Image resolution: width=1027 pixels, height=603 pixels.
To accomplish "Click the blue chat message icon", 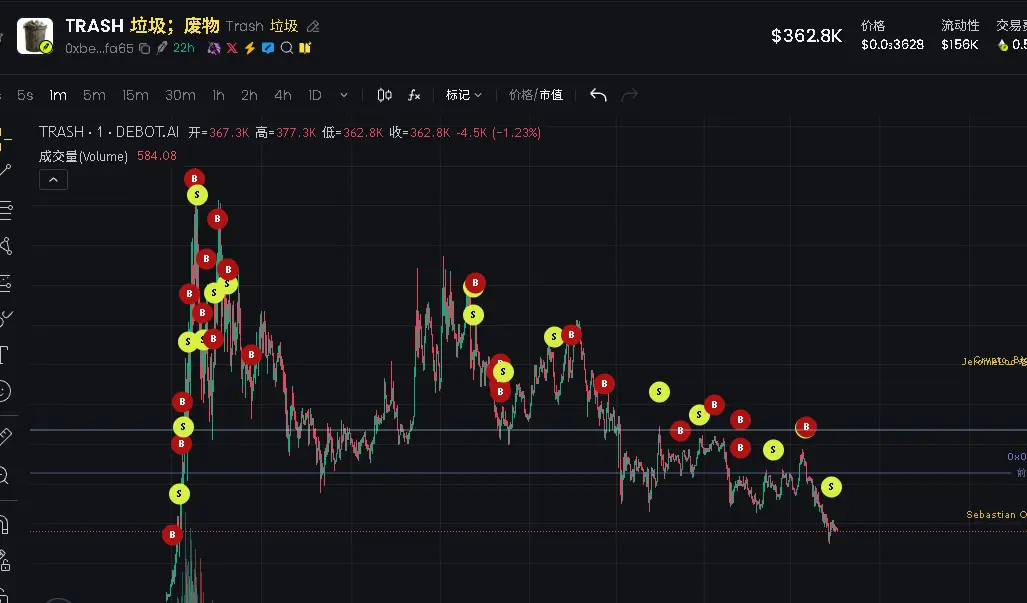I will point(268,48).
